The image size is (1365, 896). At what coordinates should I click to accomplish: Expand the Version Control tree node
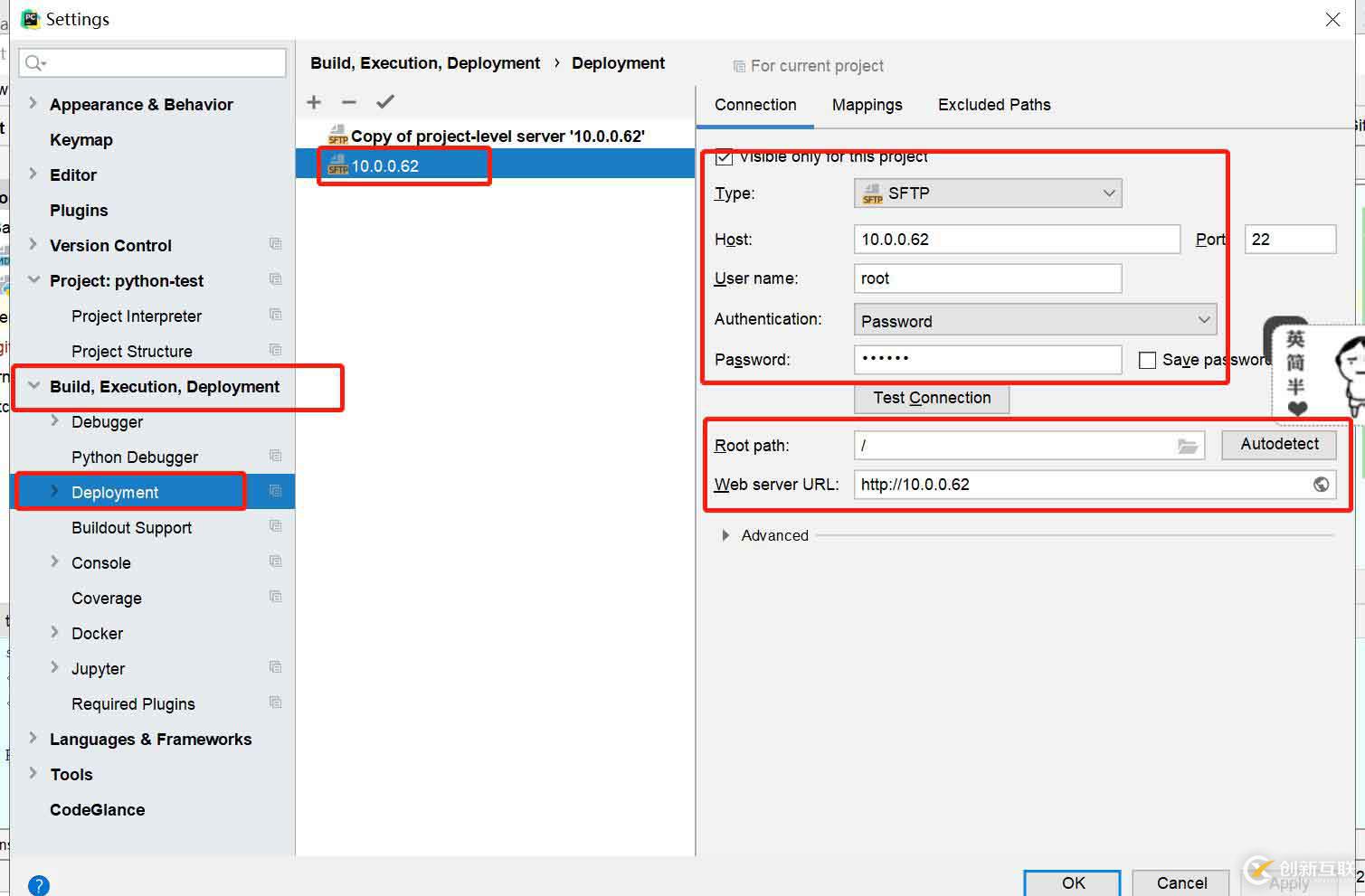33,244
